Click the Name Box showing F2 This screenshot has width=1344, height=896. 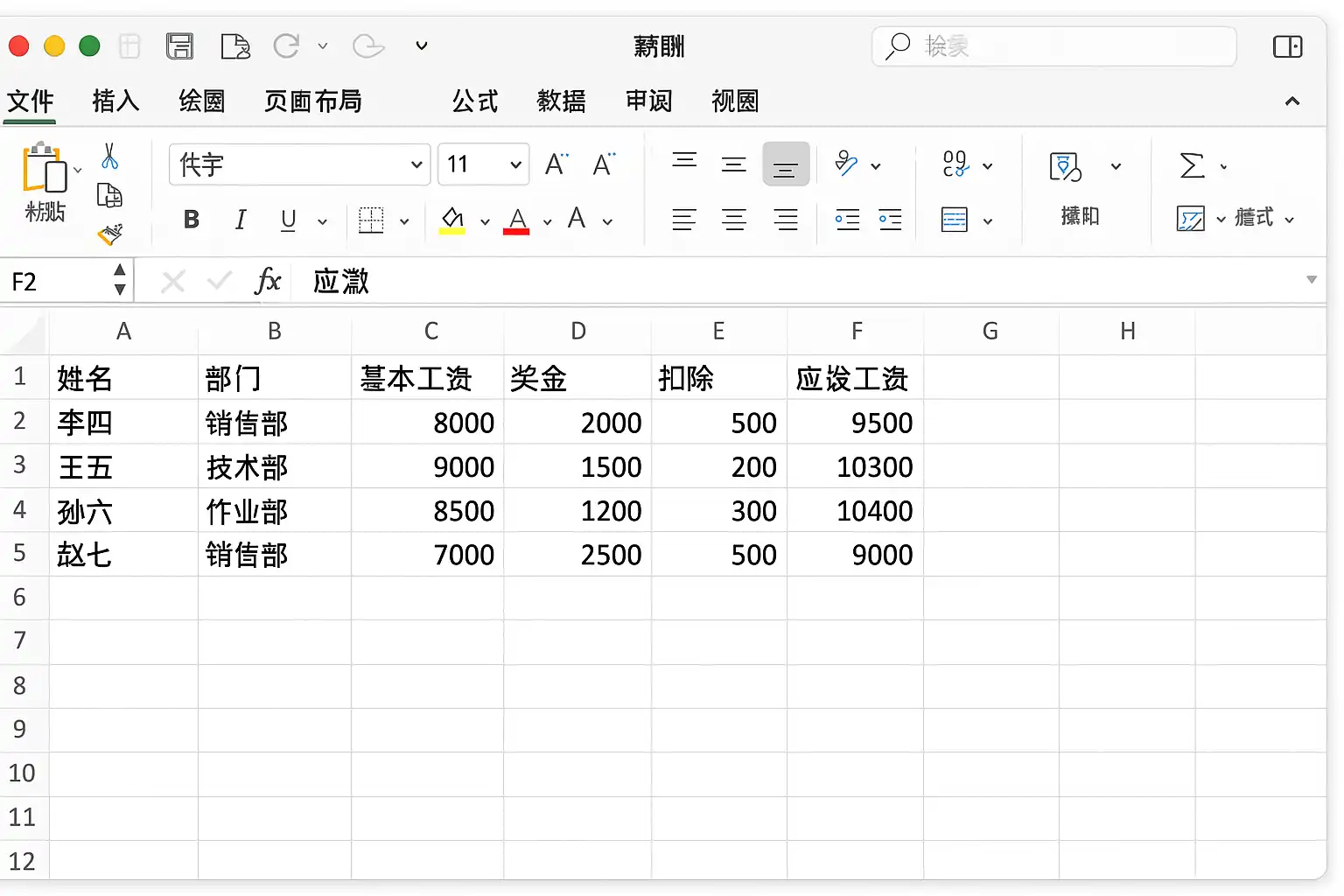58,281
